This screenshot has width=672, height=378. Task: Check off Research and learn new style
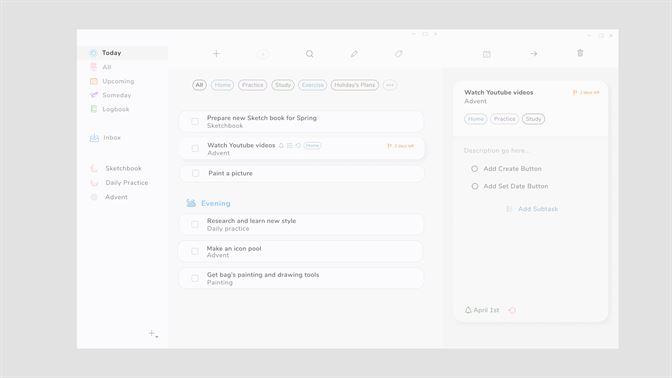coord(195,225)
